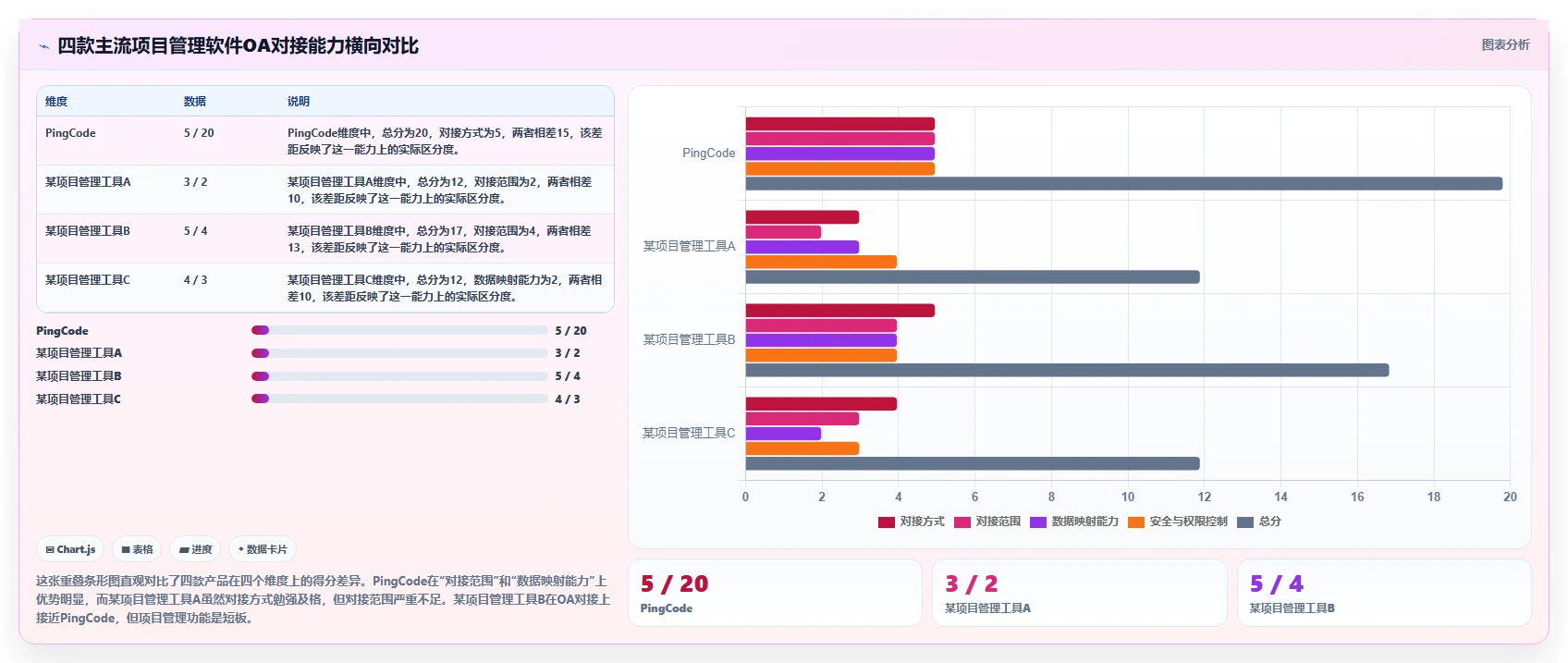Select 某项目管理工具A table row name

coord(88,182)
